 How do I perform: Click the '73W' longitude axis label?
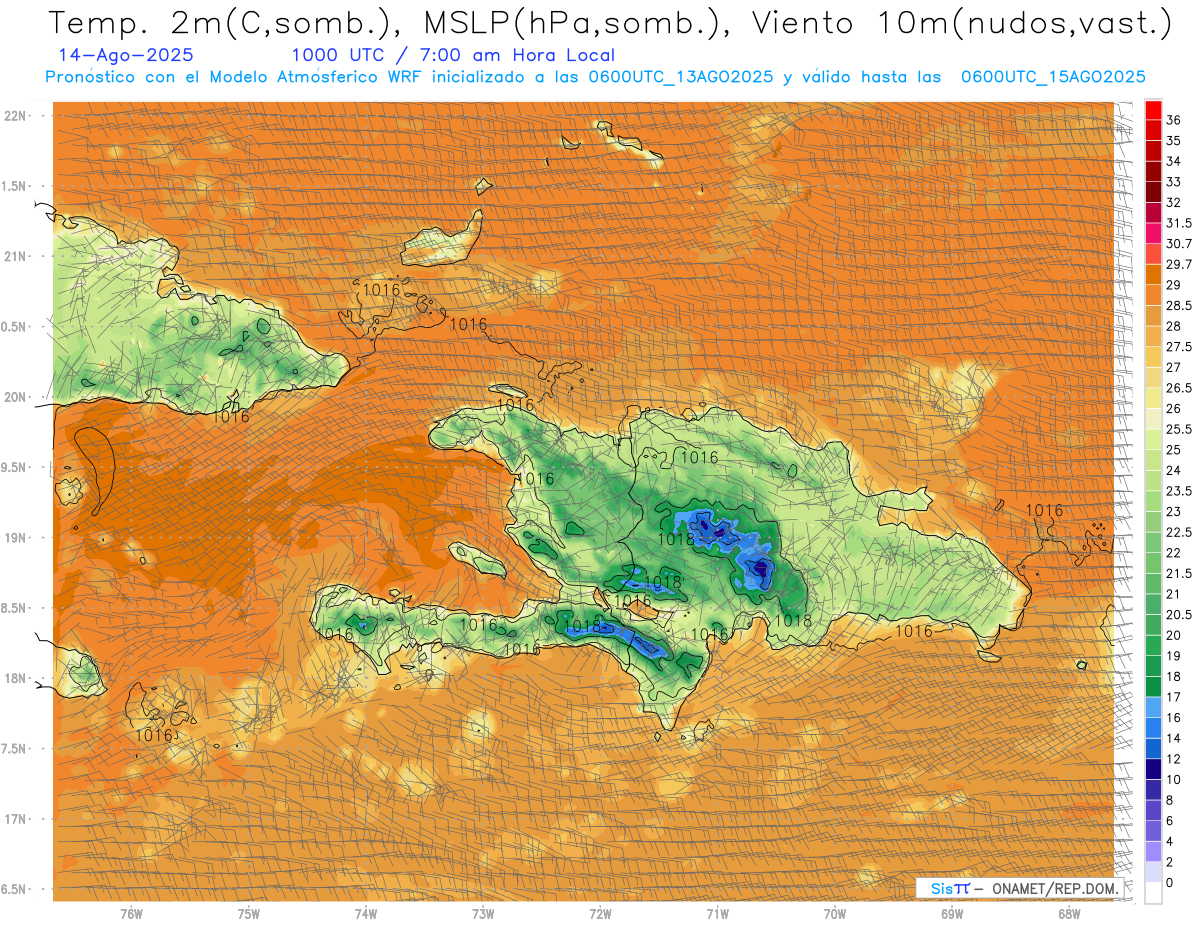pos(483,914)
